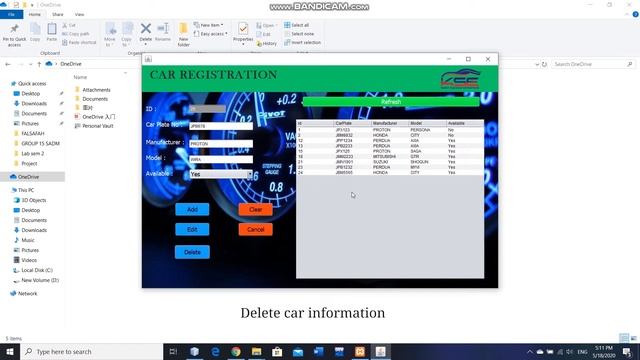Click the Manufacturer column header

pyautogui.click(x=390, y=123)
